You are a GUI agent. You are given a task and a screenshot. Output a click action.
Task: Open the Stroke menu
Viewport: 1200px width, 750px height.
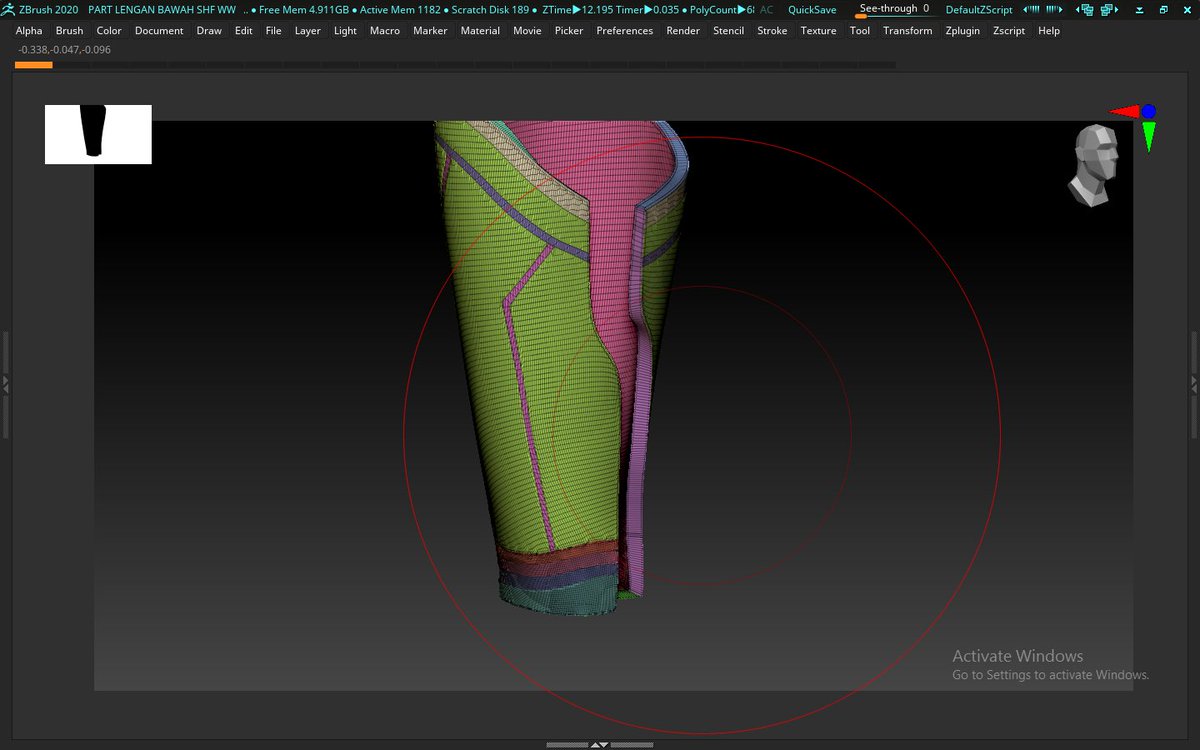(x=772, y=31)
